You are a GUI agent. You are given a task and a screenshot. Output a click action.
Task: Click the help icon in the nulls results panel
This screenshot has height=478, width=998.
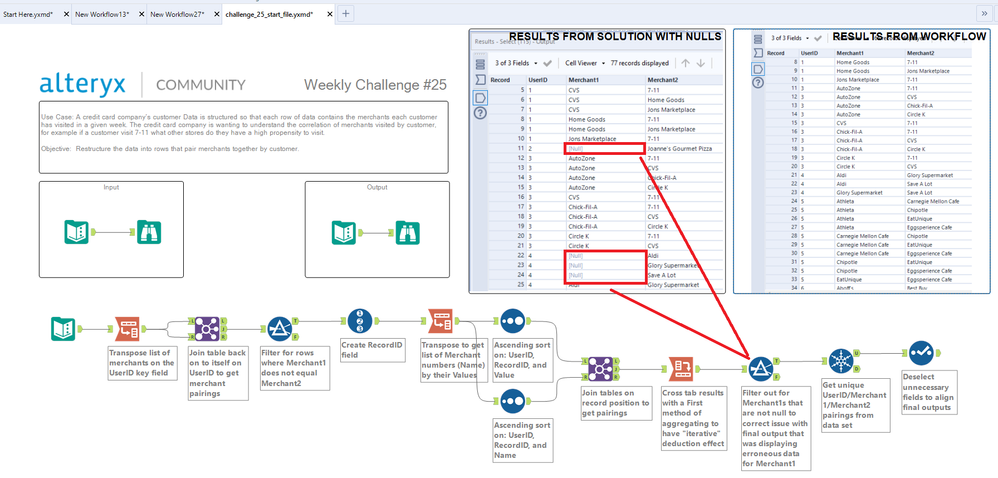pyautogui.click(x=480, y=113)
